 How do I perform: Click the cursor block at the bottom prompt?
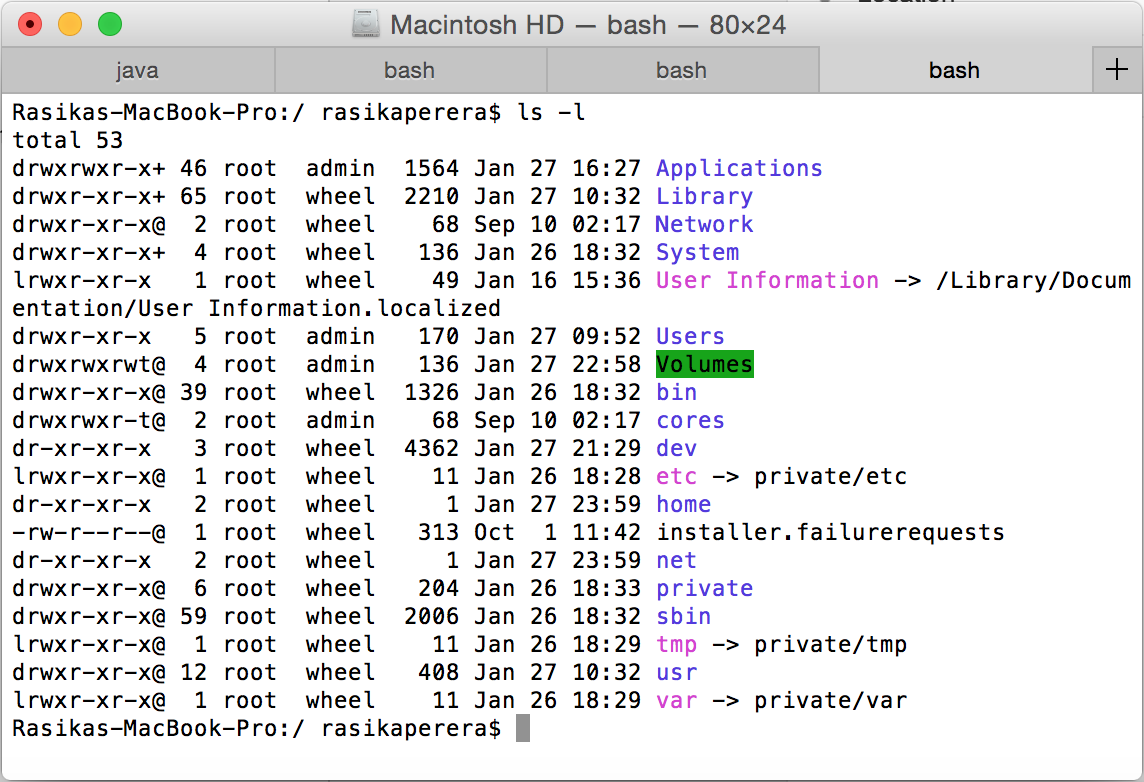point(522,728)
